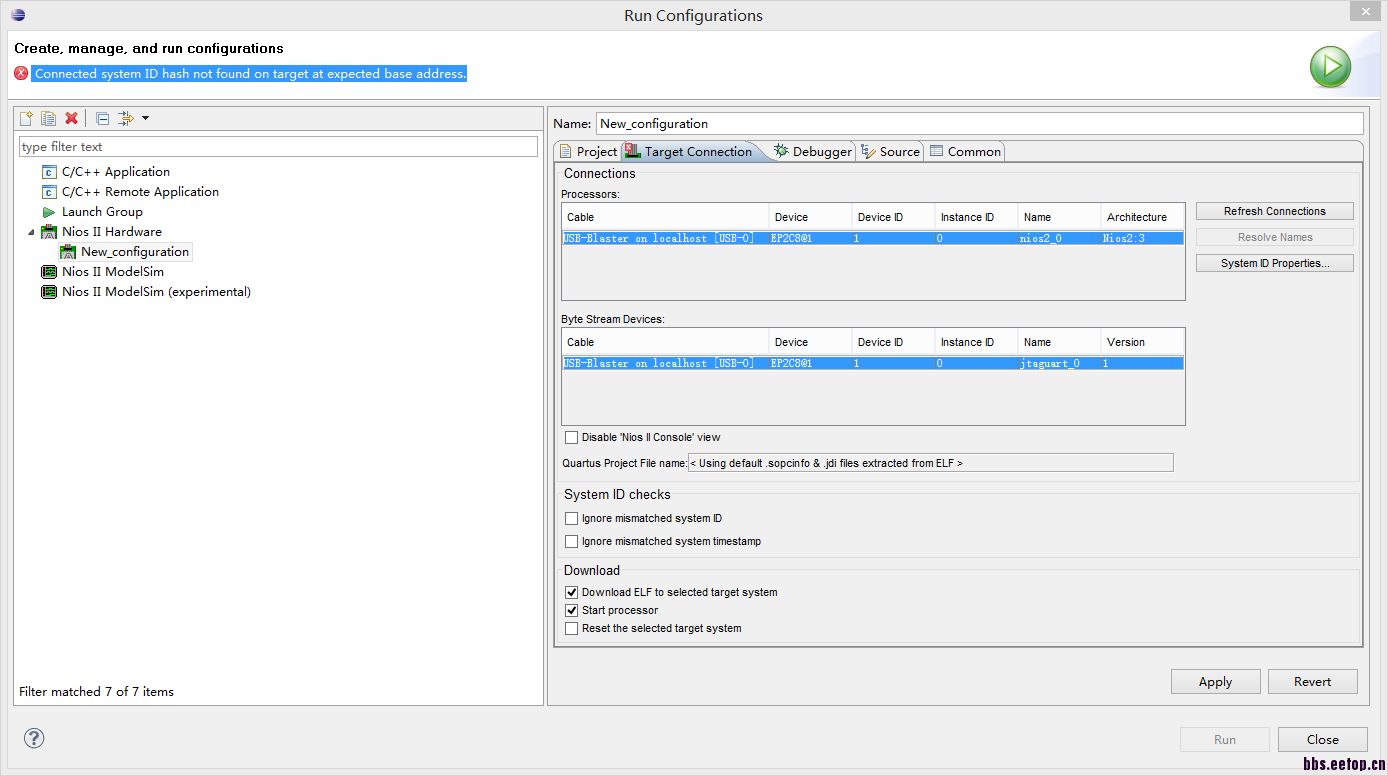Image resolution: width=1388 pixels, height=776 pixels.
Task: Click the green Run icon at top right
Action: point(1330,67)
